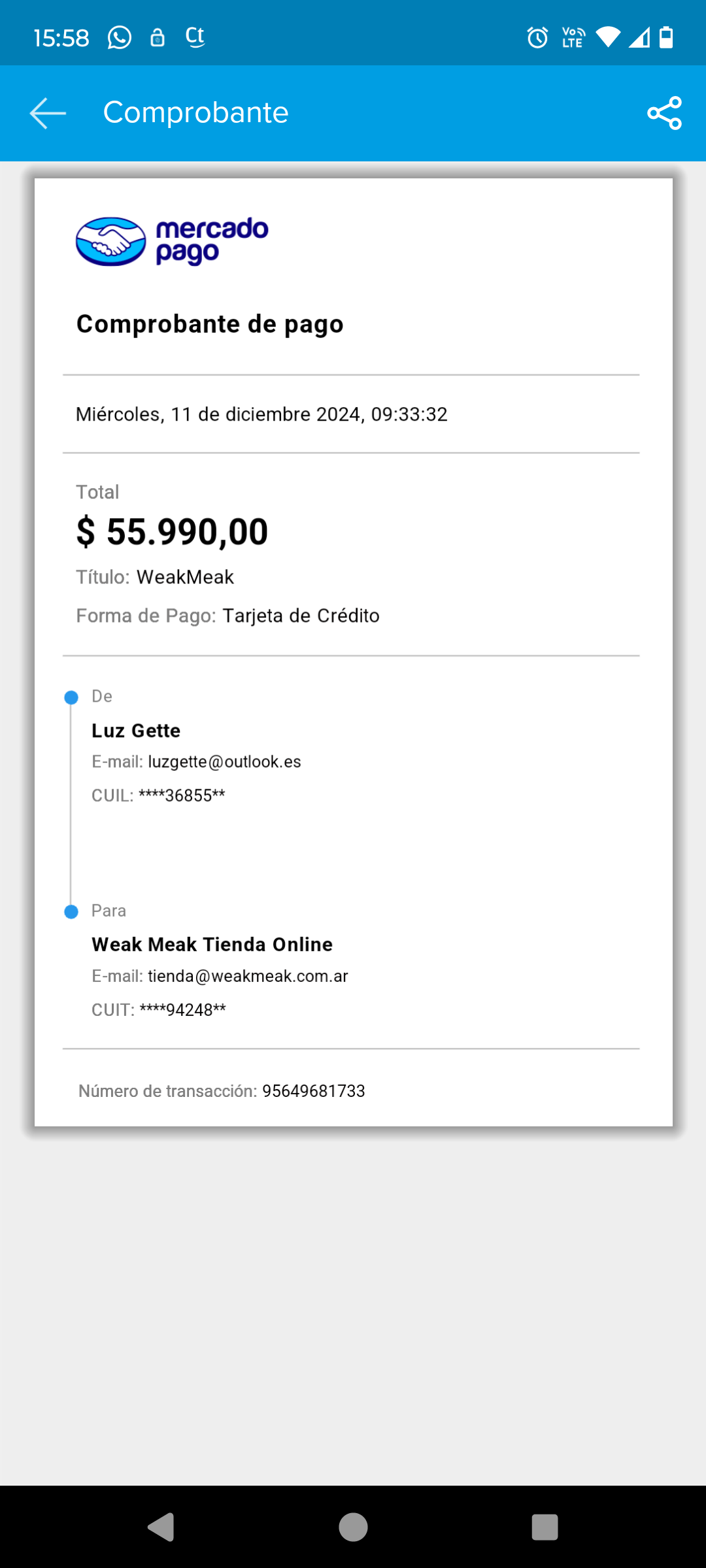Tap the Weak Meak Tienda Online name
706x1568 pixels.
pos(212,944)
